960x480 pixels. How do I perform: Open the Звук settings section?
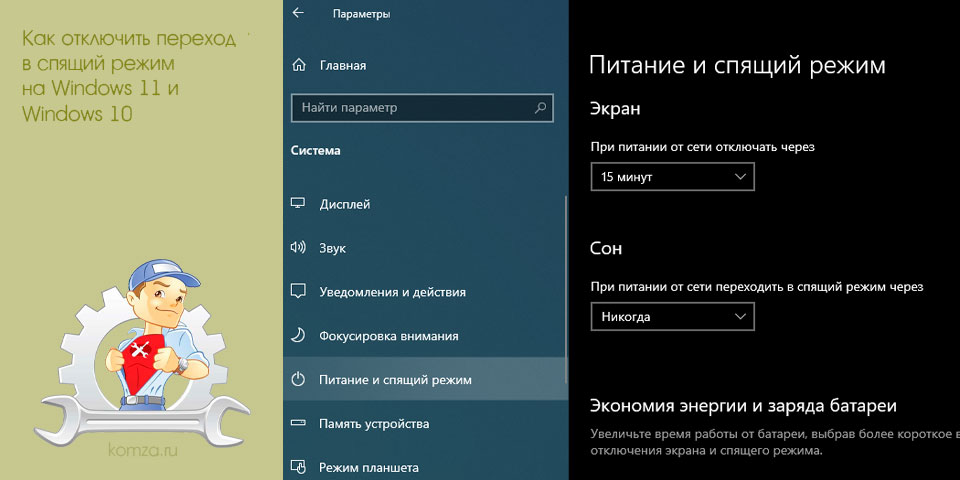point(332,249)
